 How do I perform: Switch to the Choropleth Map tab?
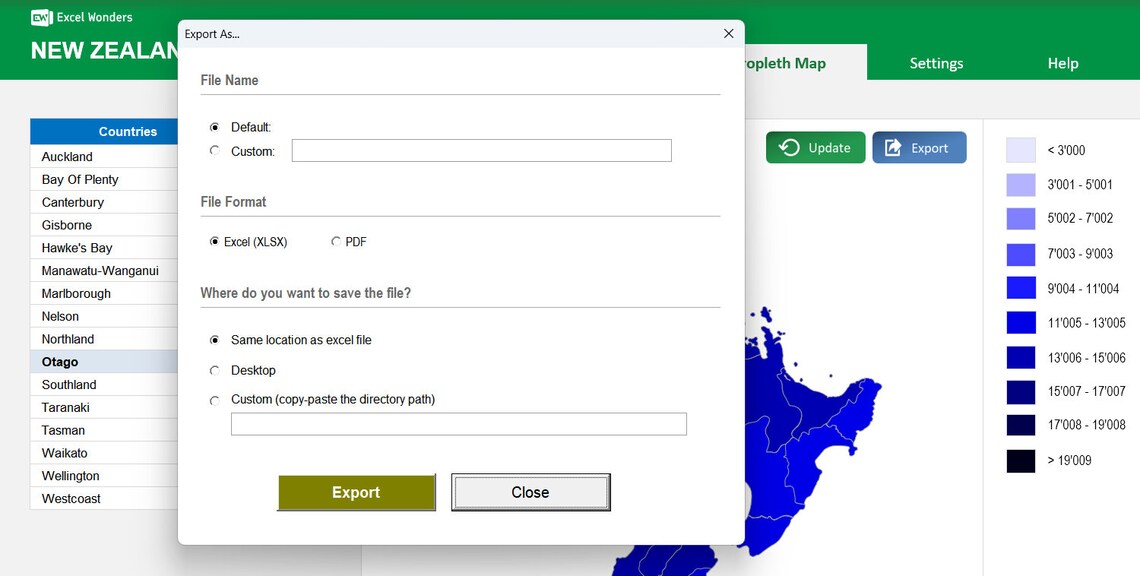(786, 62)
